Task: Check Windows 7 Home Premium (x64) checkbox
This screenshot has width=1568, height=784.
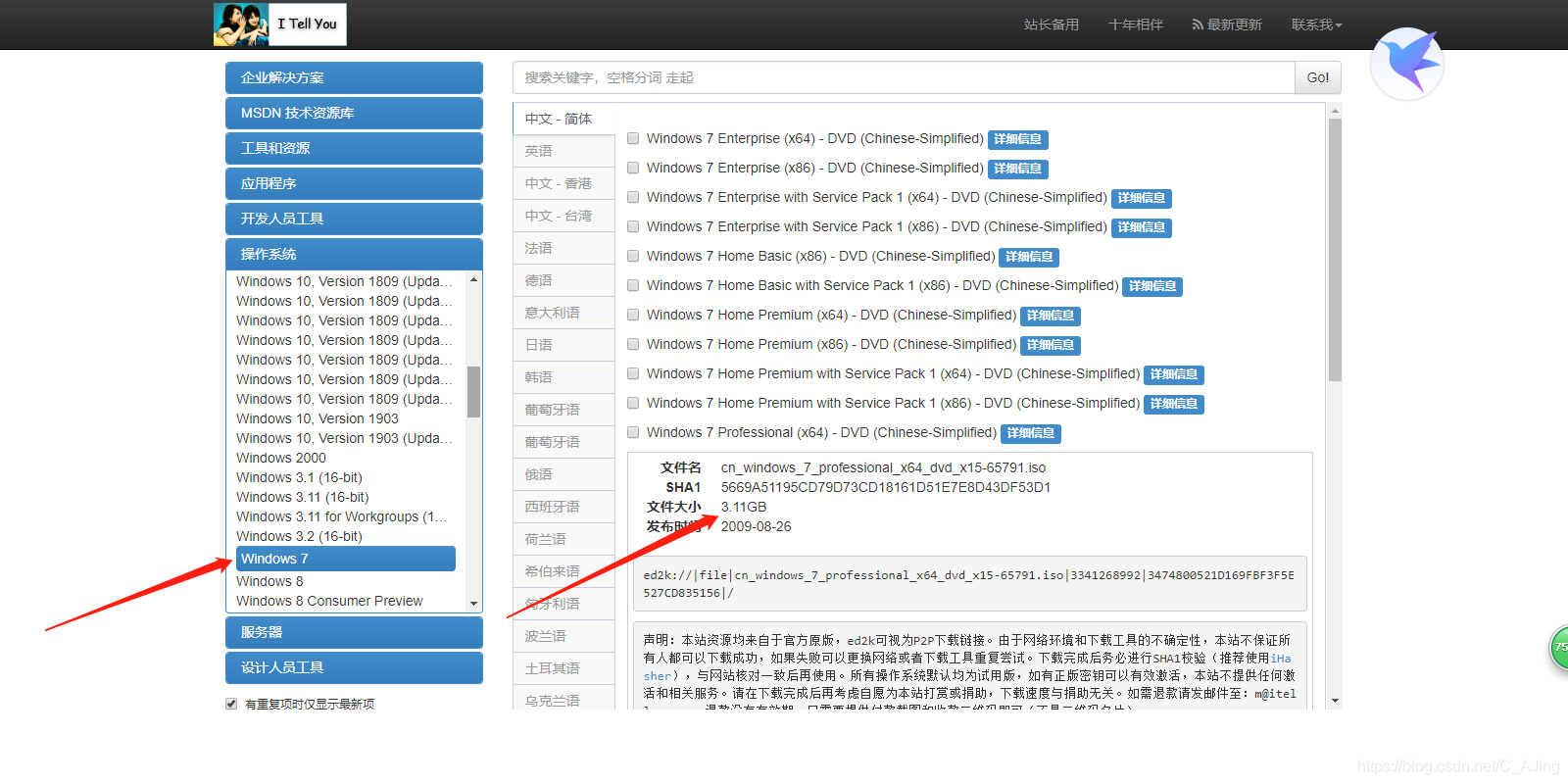Action: coord(633,315)
